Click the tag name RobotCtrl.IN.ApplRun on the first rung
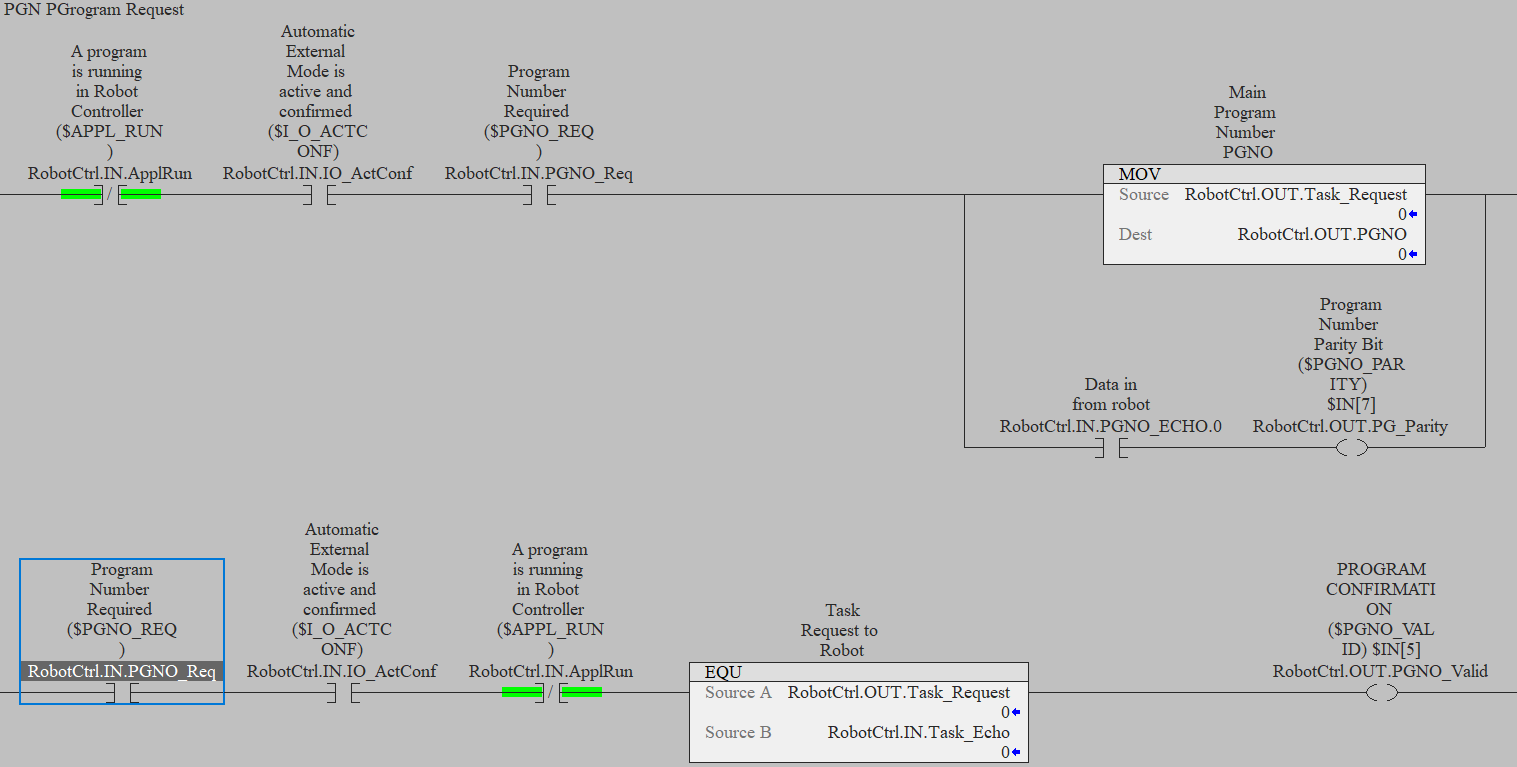The width and height of the screenshot is (1517, 767). coord(110,173)
